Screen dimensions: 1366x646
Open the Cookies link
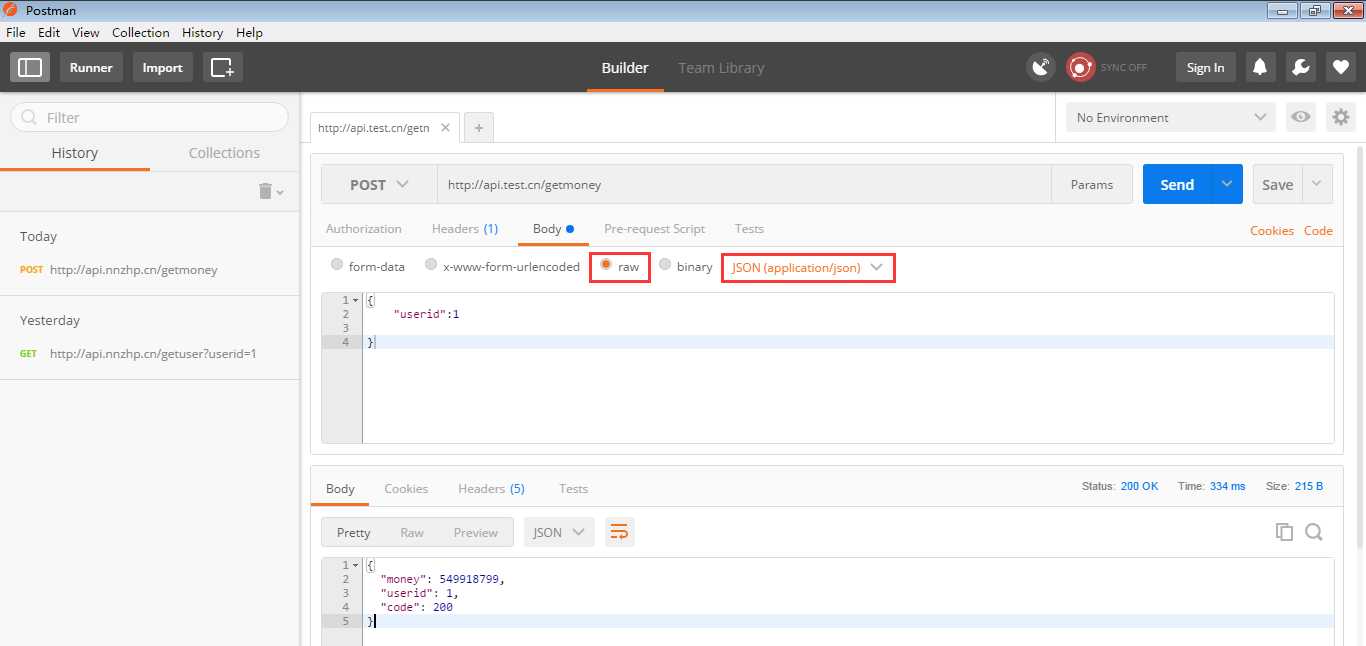(x=1272, y=230)
